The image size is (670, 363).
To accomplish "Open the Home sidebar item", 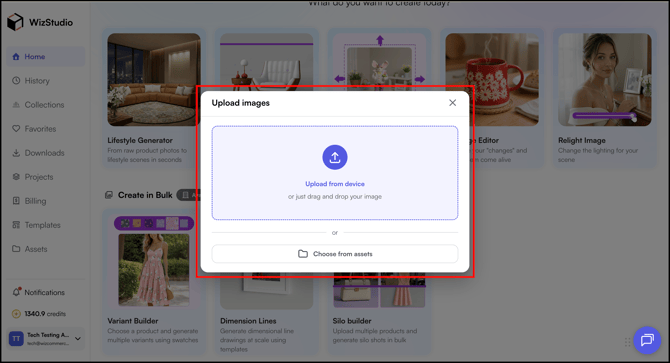I will [x=46, y=56].
